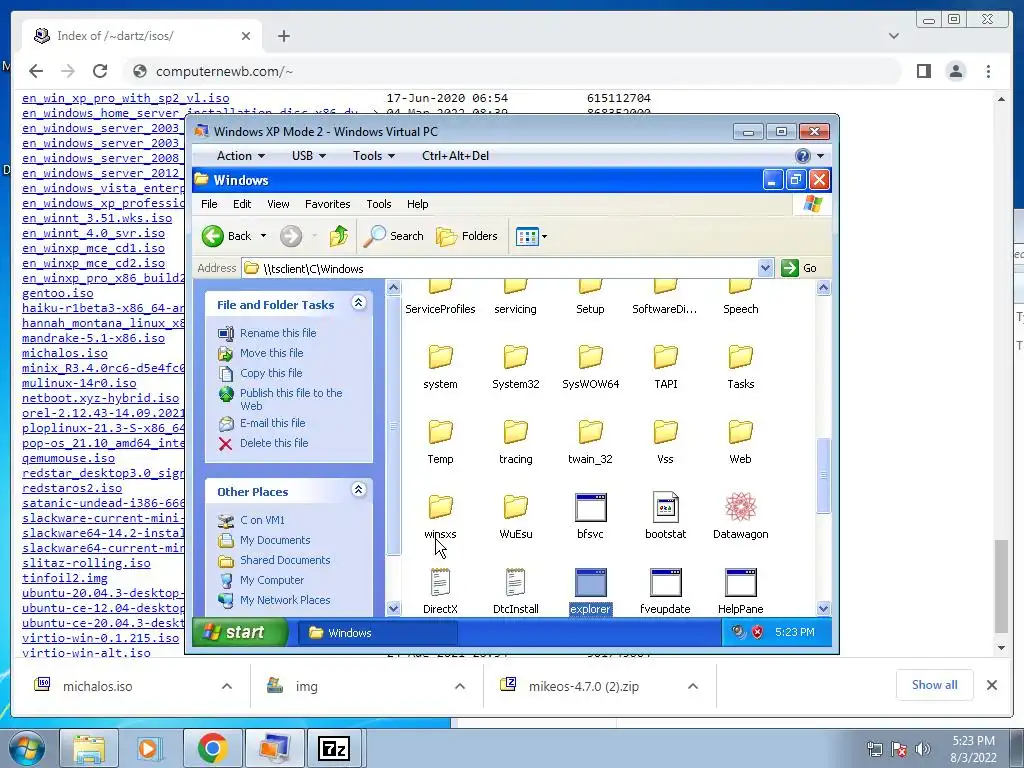Select the Vss folder
This screenshot has height=768, width=1024.
665,442
